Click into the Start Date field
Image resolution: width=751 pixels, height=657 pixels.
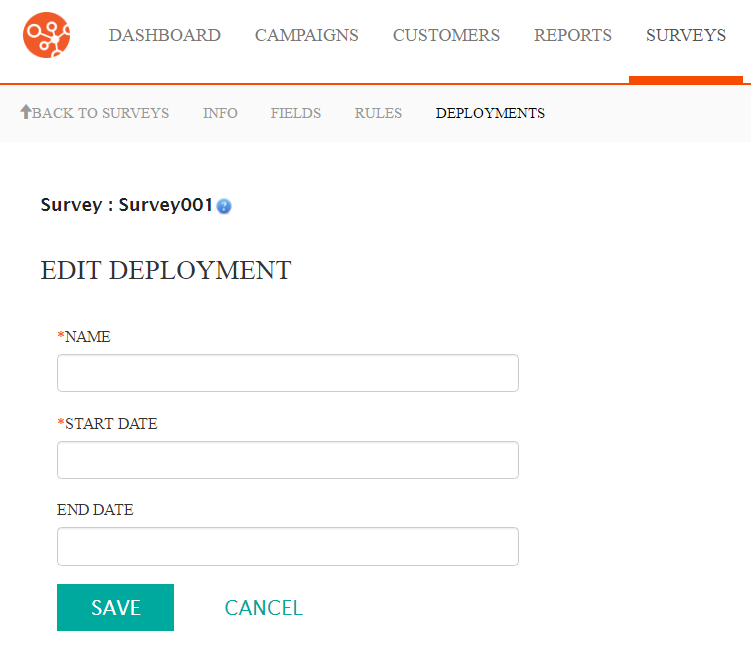[x=288, y=460]
